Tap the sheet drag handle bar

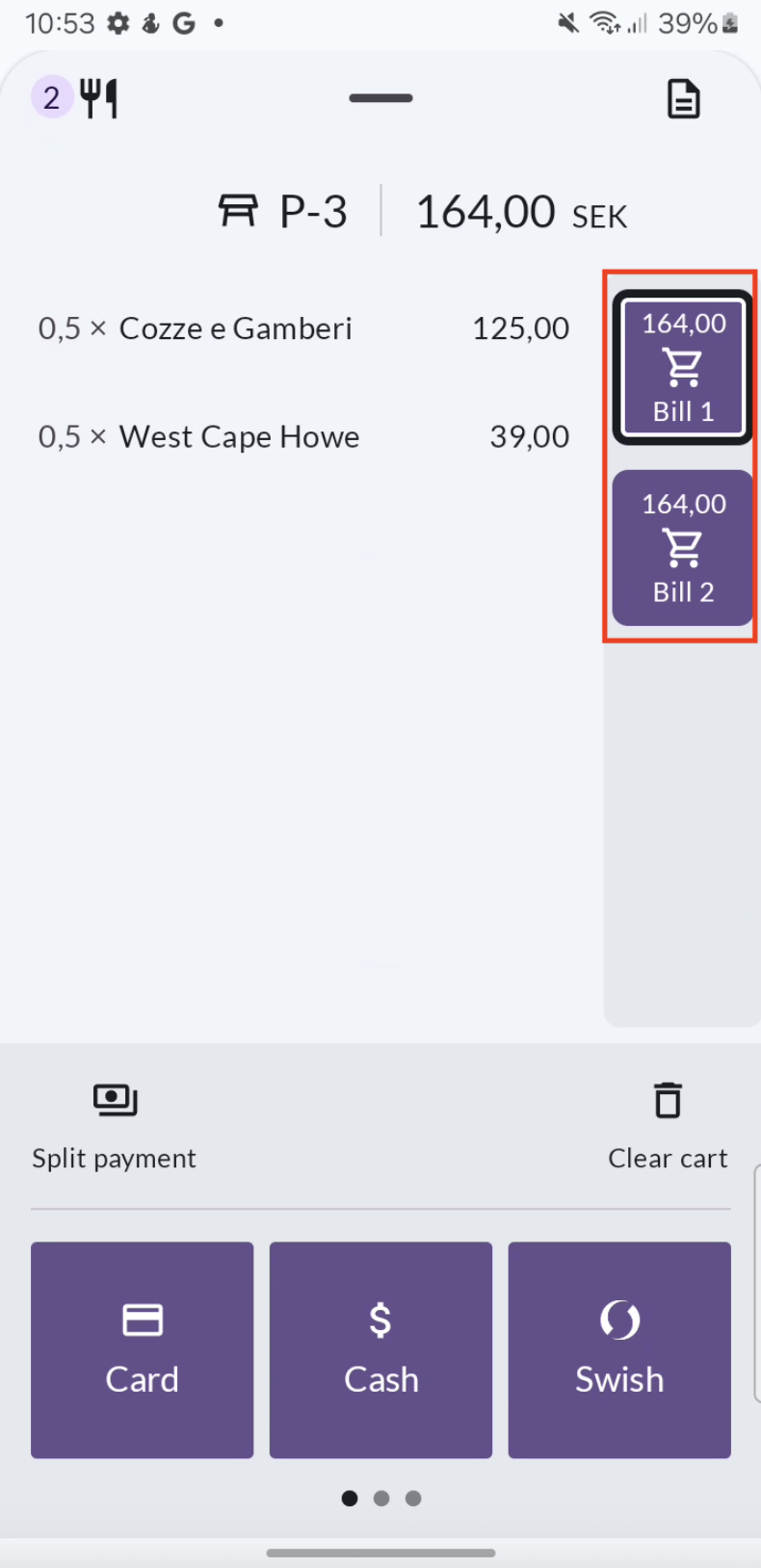click(381, 98)
